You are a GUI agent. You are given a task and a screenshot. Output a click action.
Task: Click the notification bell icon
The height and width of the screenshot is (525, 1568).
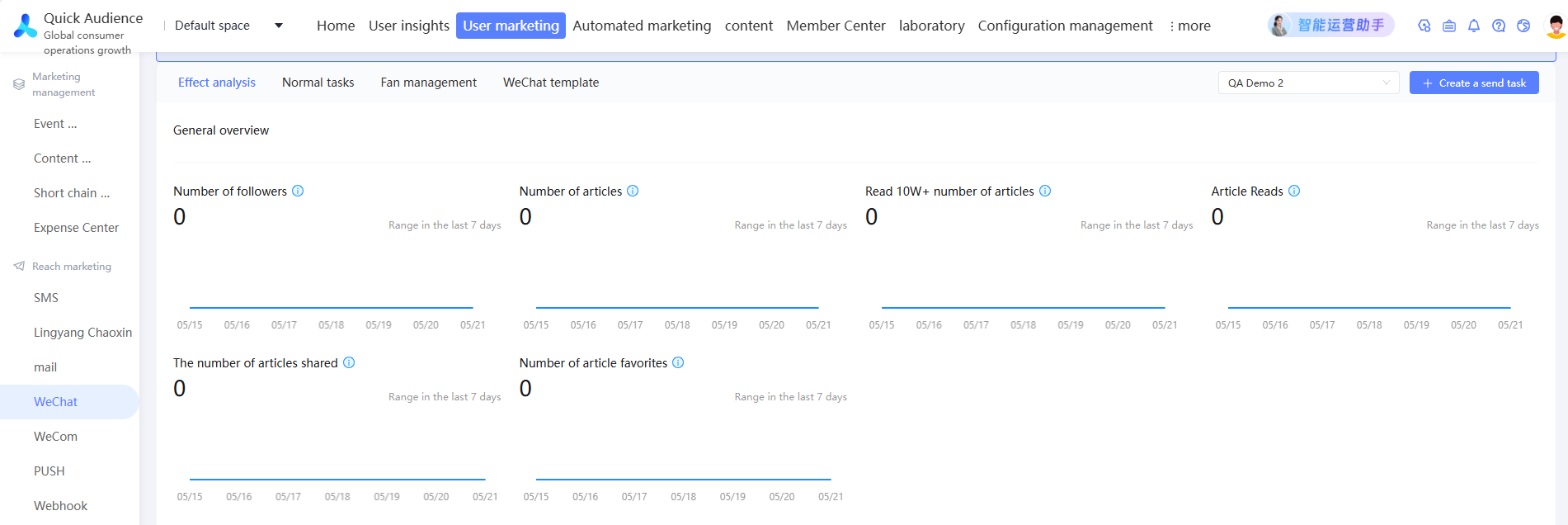pos(1474,26)
